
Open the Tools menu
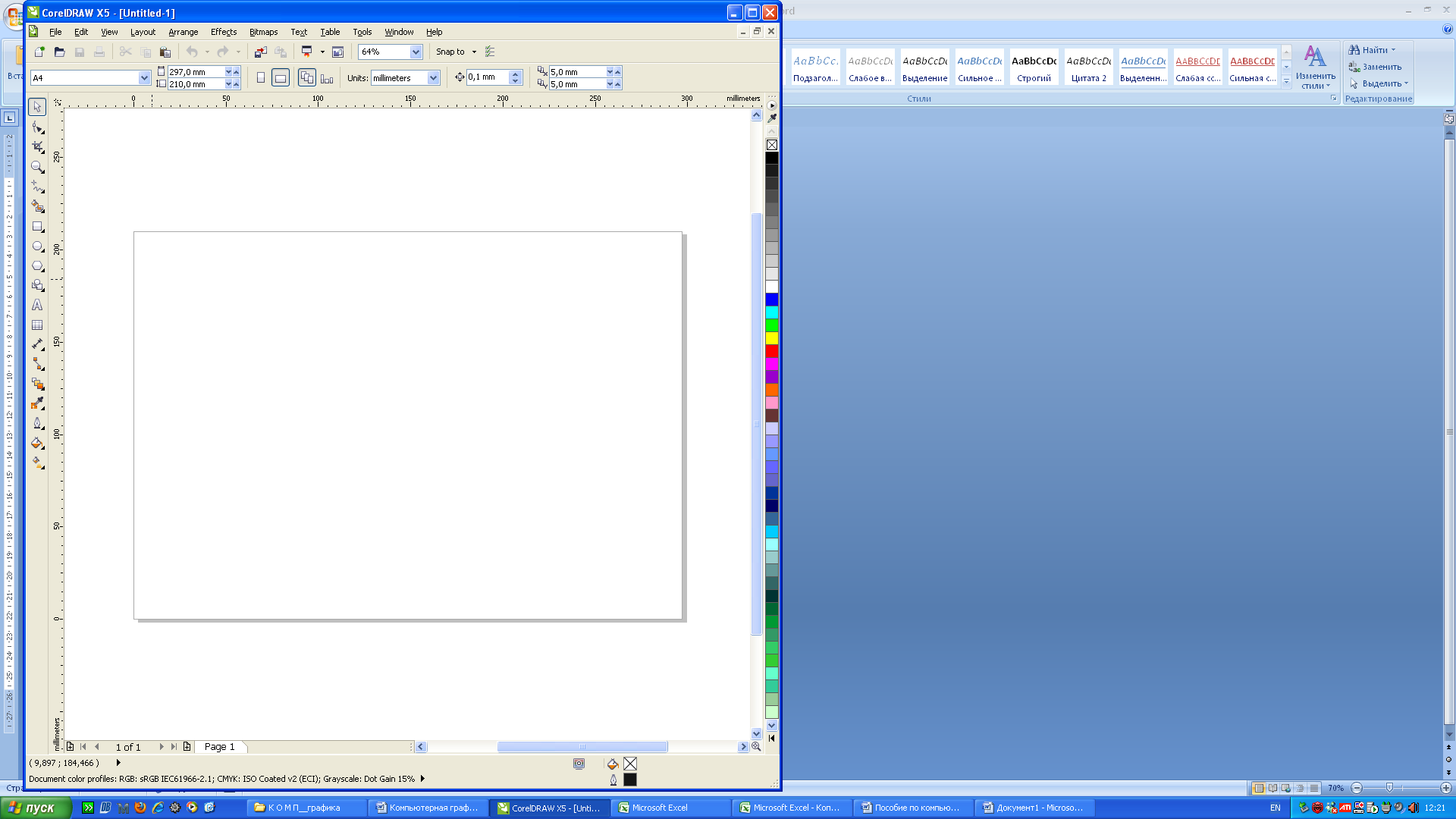(362, 32)
